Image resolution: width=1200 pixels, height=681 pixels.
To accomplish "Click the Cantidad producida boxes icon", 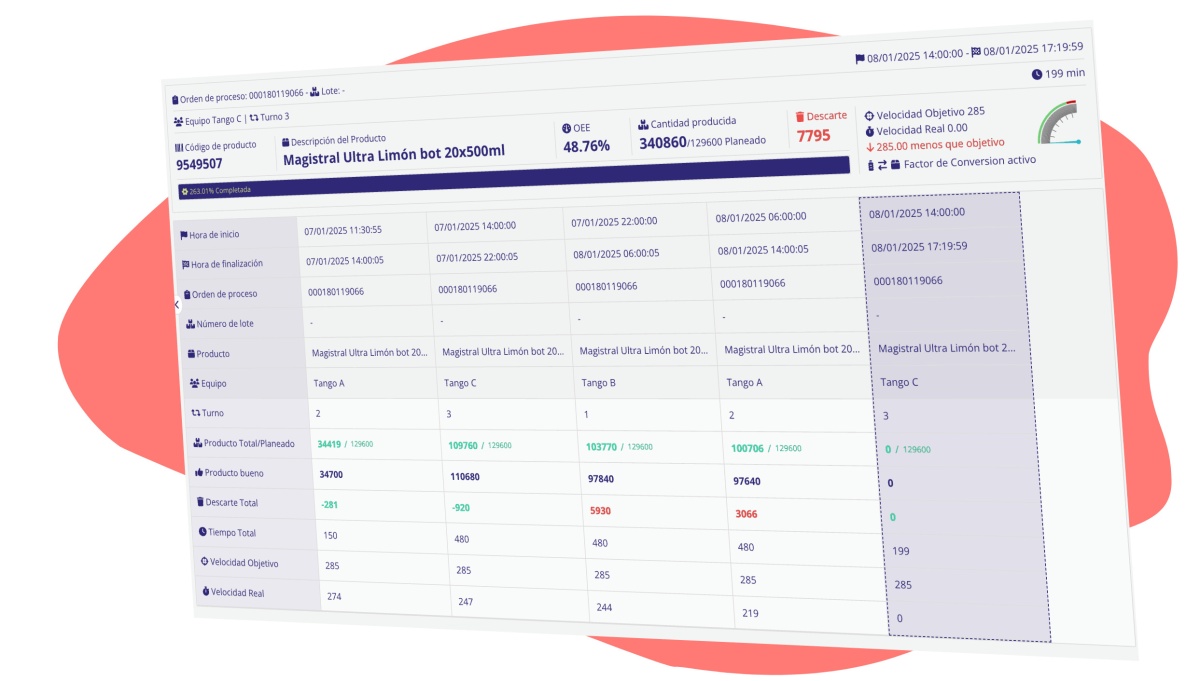I will pos(641,125).
